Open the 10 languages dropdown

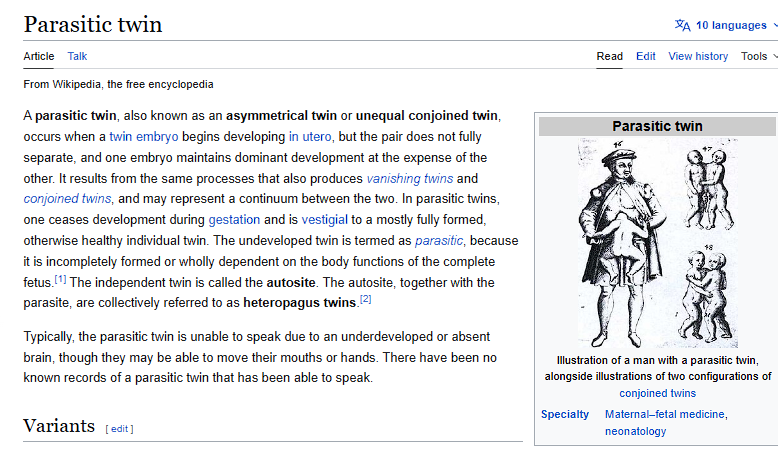(x=731, y=25)
